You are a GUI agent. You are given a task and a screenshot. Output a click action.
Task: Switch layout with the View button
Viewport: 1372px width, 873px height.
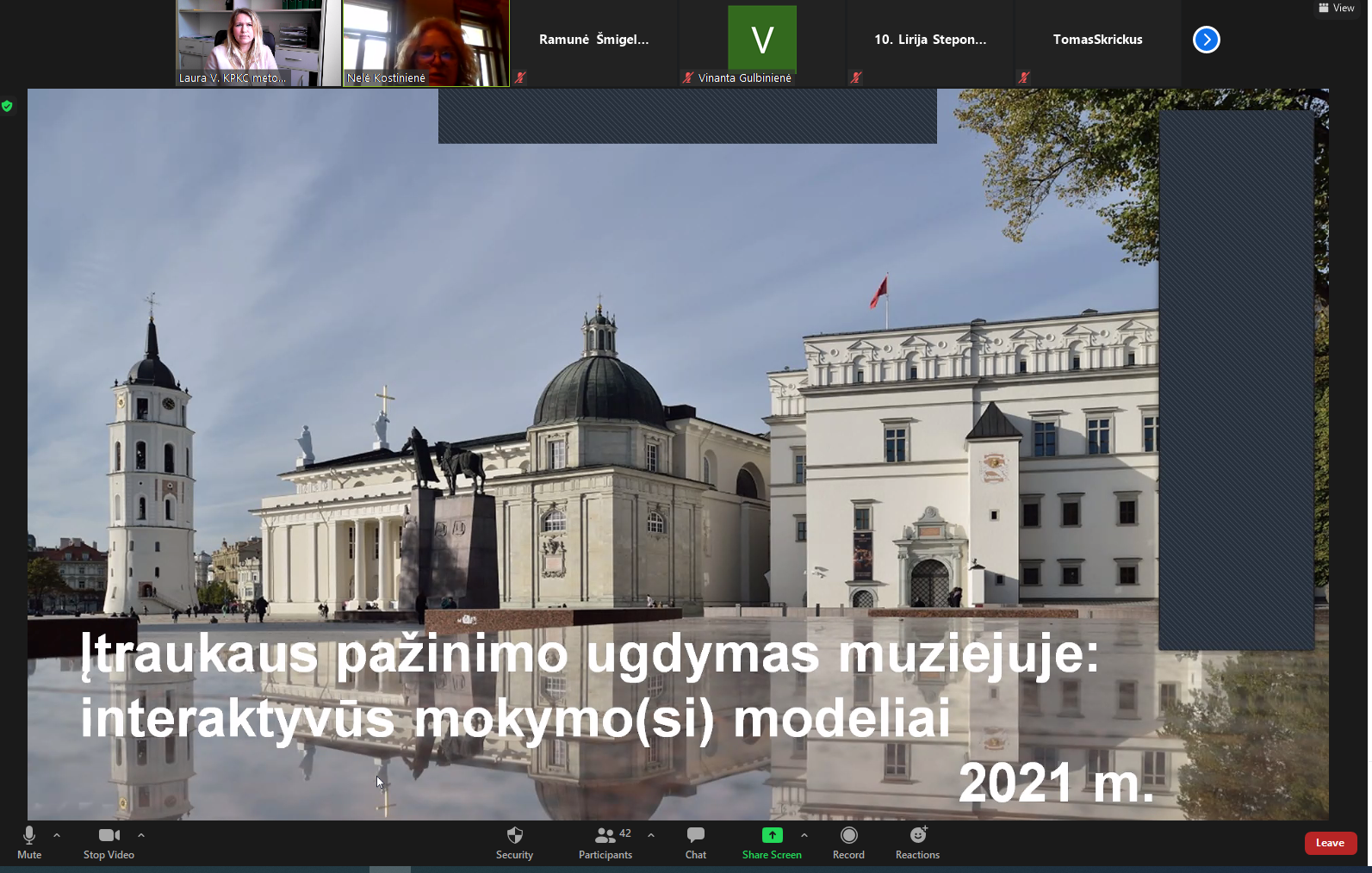[x=1337, y=8]
